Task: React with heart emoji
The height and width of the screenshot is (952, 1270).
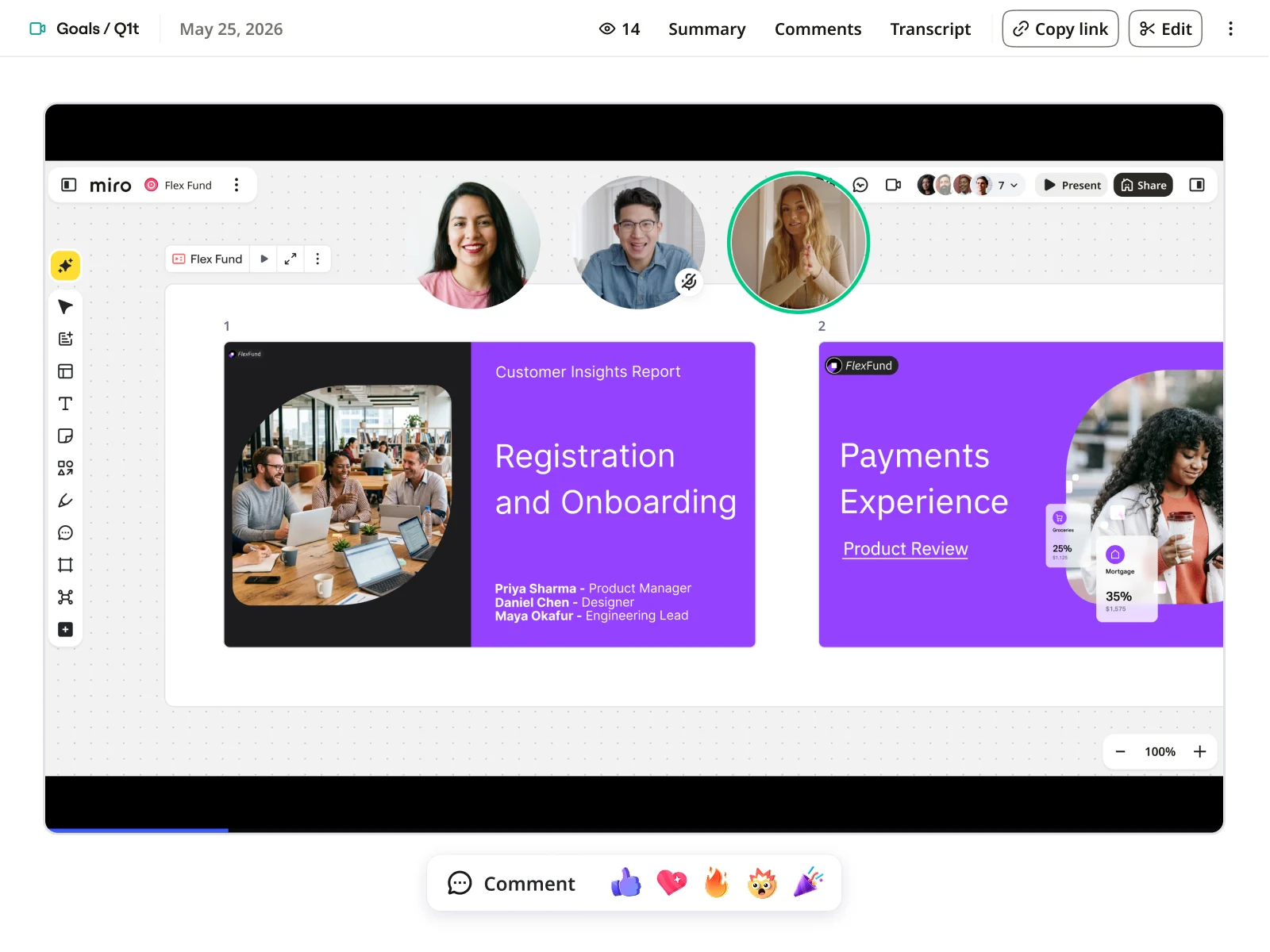Action: (672, 883)
